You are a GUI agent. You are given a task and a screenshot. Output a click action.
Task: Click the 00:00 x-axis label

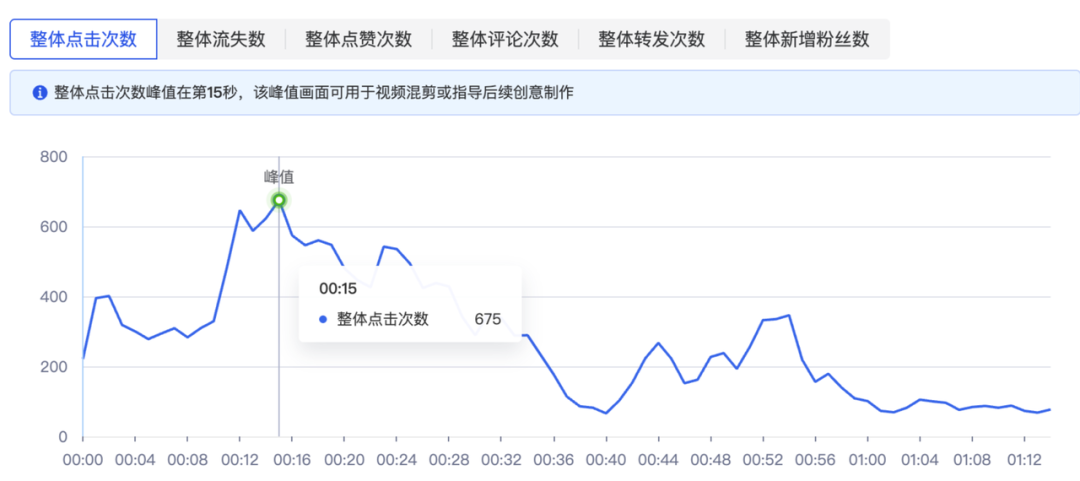[83, 460]
